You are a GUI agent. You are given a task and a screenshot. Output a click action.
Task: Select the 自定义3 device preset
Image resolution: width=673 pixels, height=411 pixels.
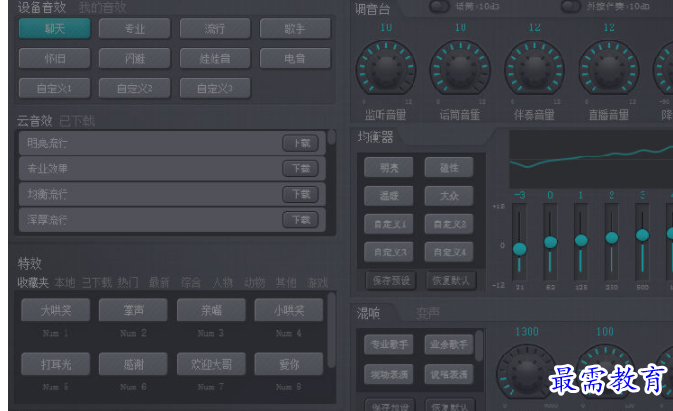click(x=215, y=88)
